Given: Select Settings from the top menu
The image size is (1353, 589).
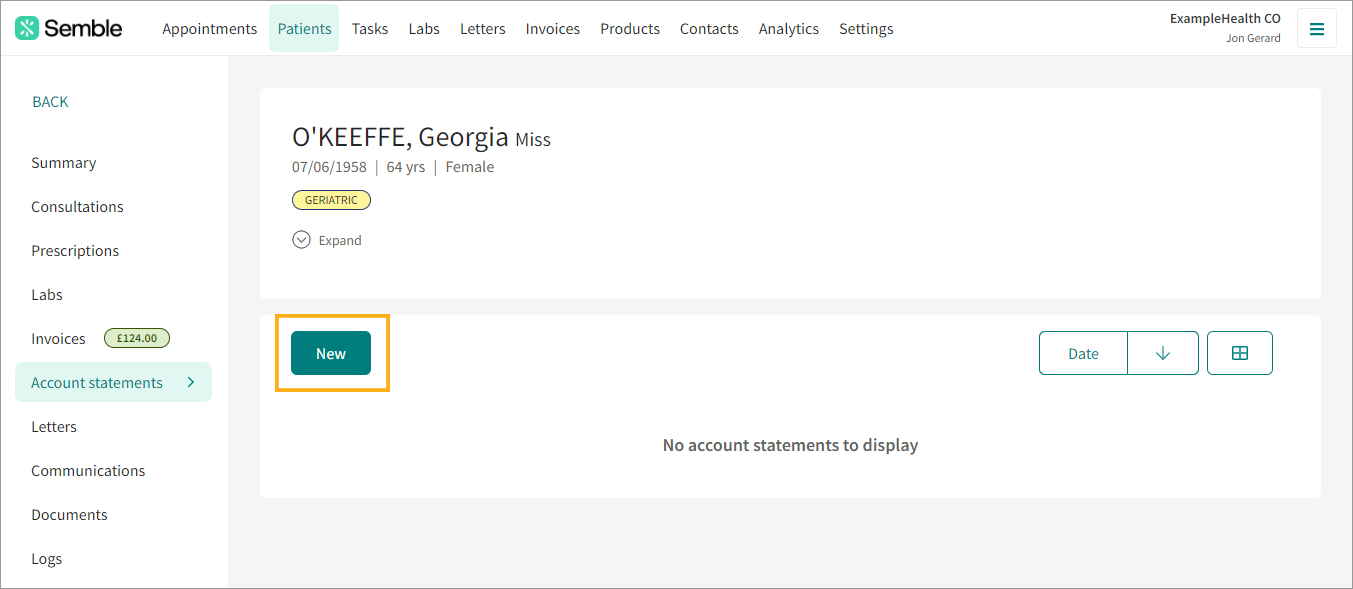Looking at the screenshot, I should click(x=866, y=29).
